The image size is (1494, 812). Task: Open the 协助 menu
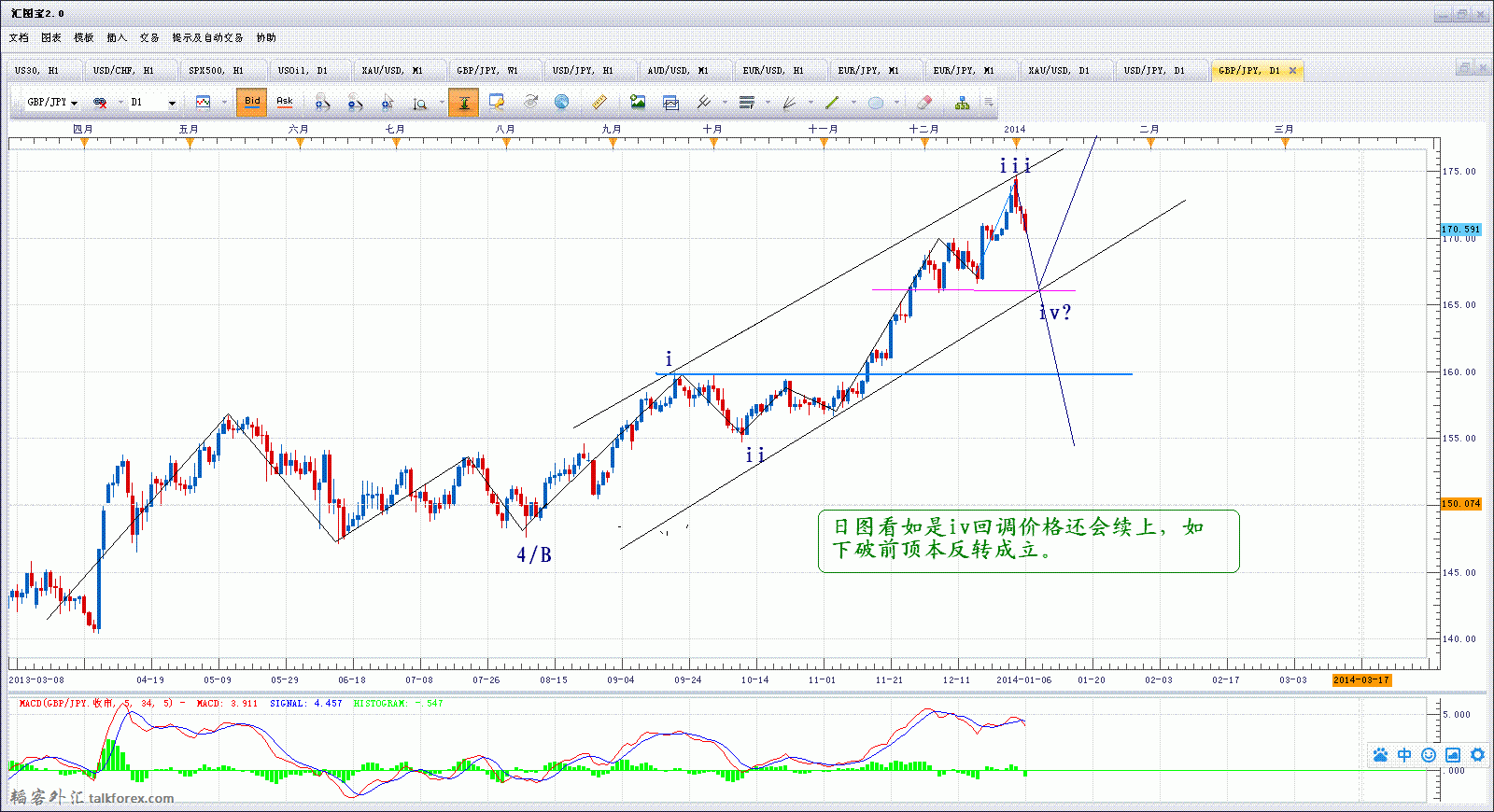266,38
